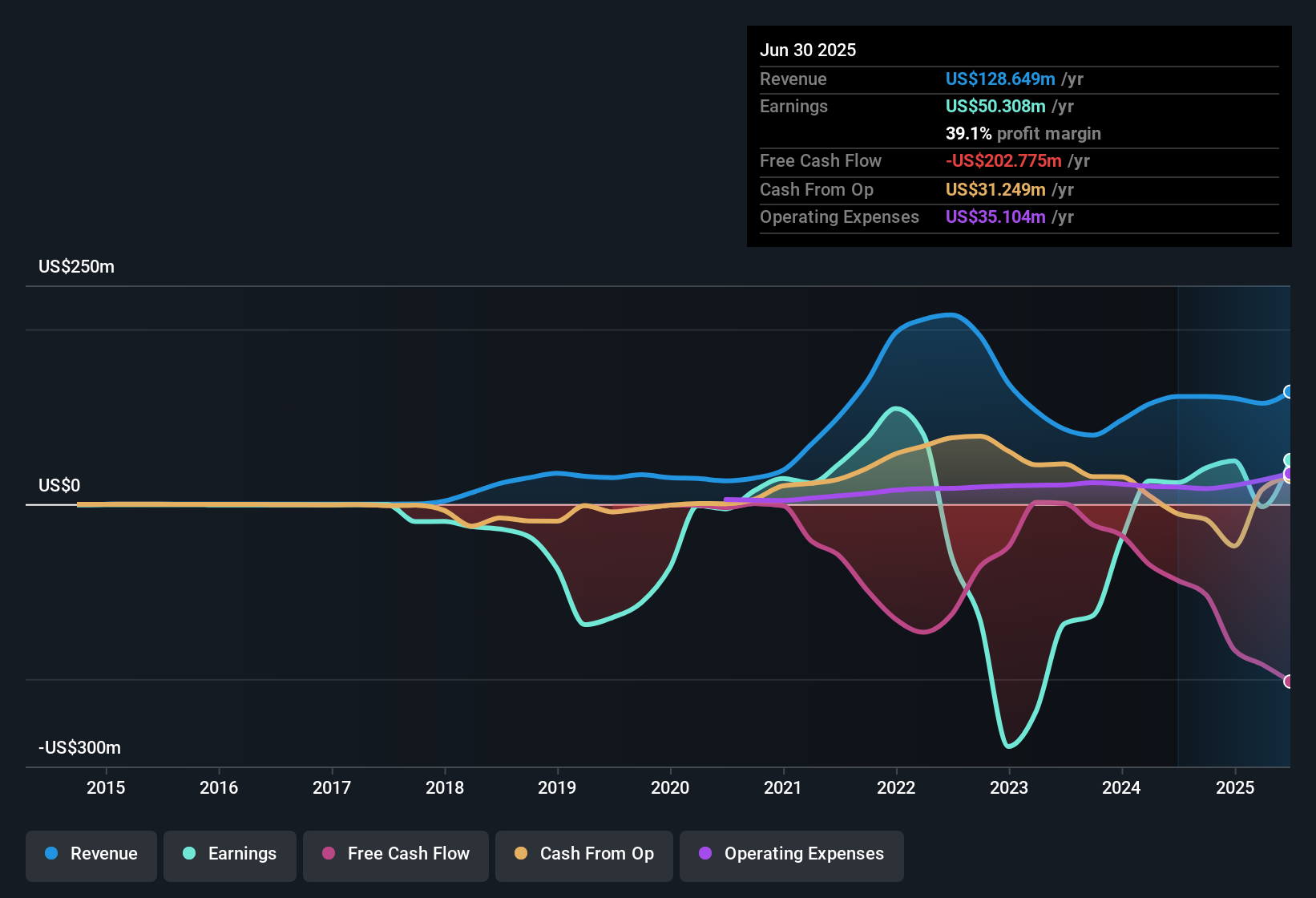
Task: Hide the Free Cash Flow series
Action: pyautogui.click(x=396, y=854)
